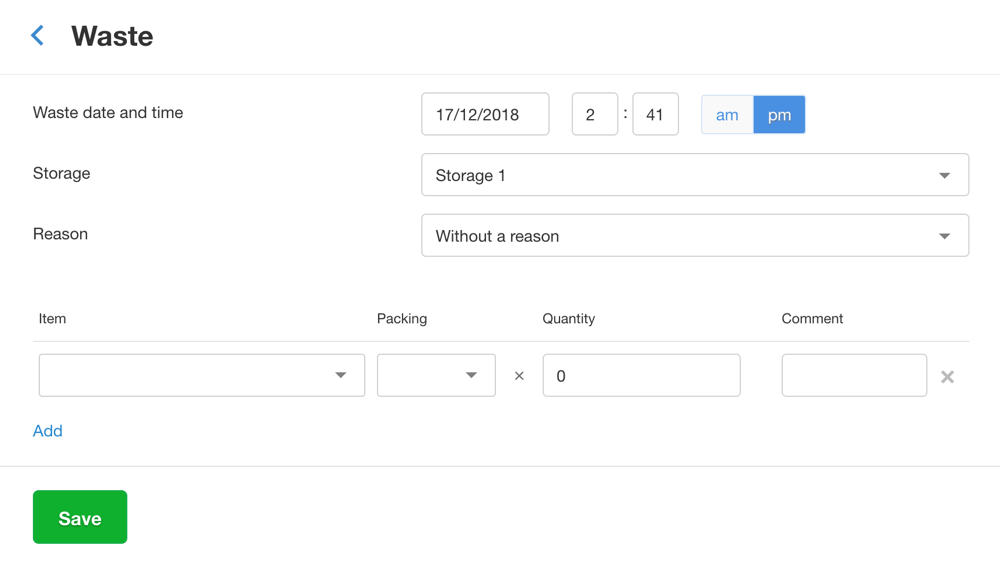Open the Storage 1 dropdown
The width and height of the screenshot is (1000, 578).
[x=694, y=175]
